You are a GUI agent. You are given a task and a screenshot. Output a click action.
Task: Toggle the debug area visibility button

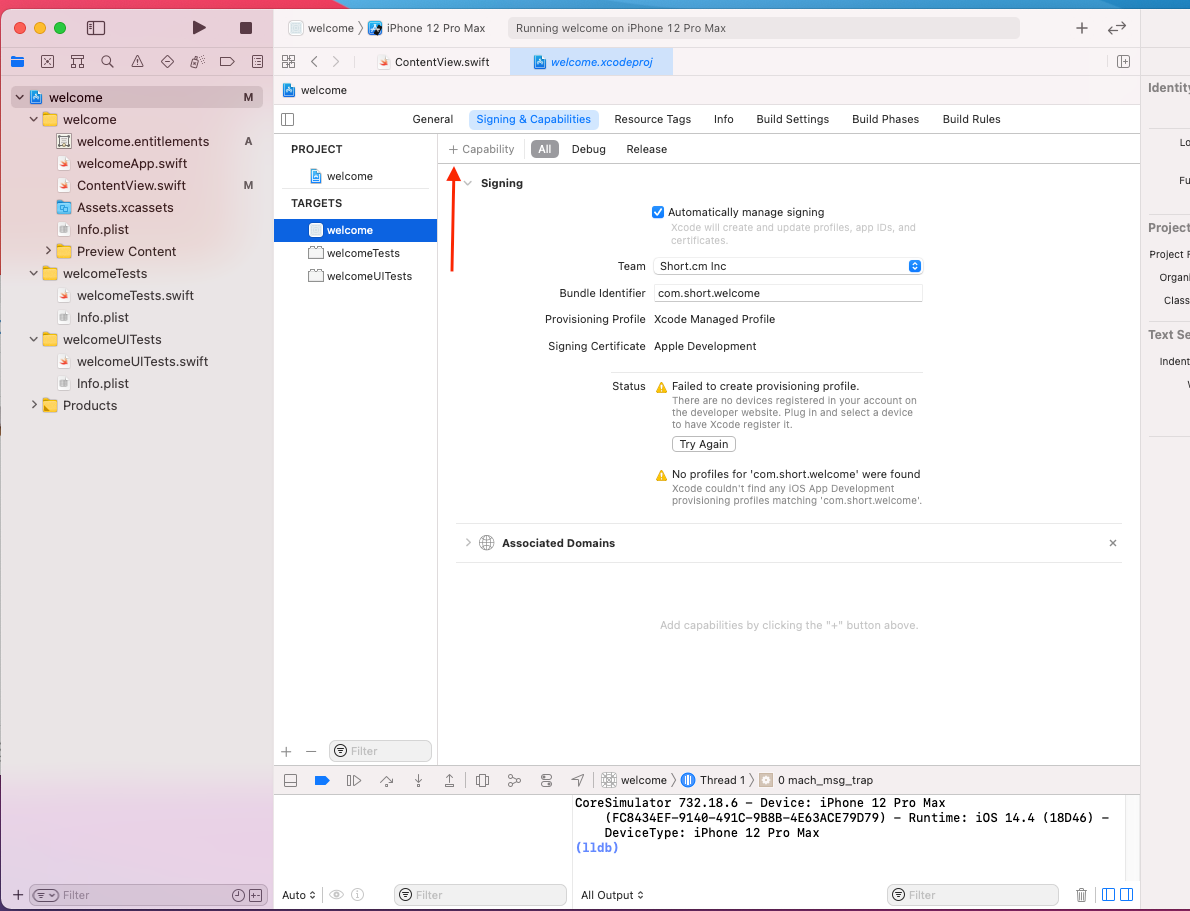[x=290, y=780]
